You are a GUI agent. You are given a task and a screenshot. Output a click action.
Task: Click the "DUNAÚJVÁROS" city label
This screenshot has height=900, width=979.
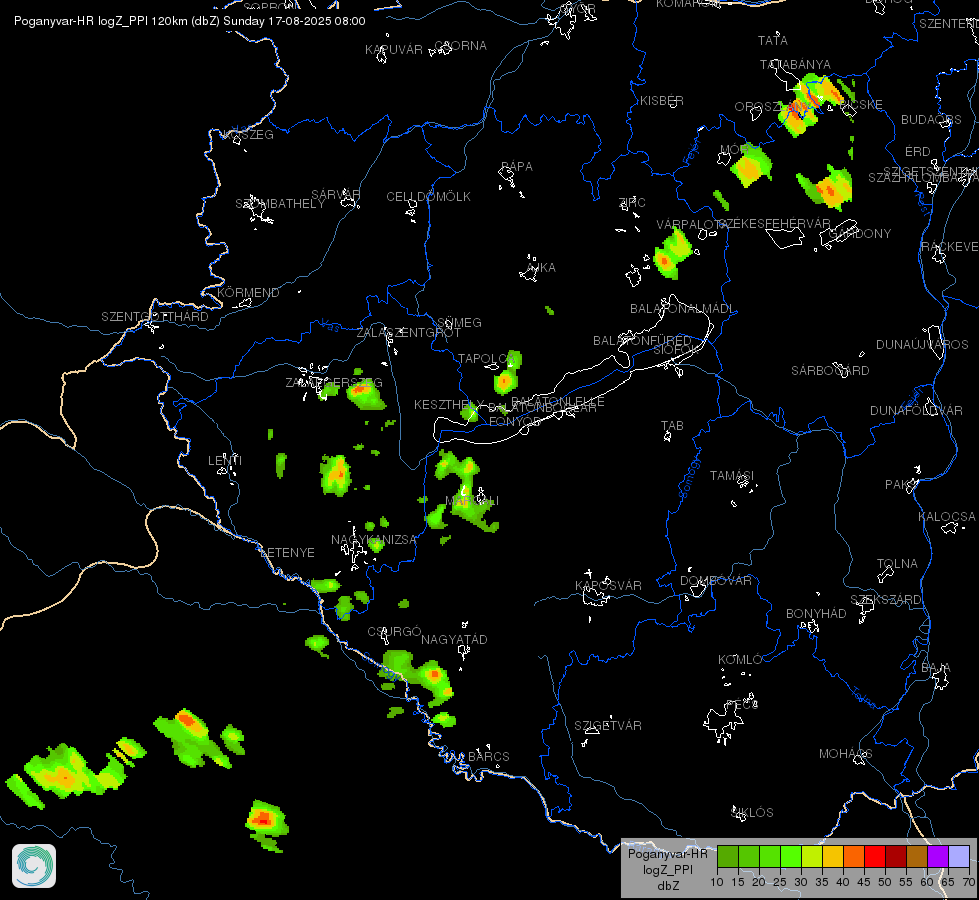click(x=922, y=345)
